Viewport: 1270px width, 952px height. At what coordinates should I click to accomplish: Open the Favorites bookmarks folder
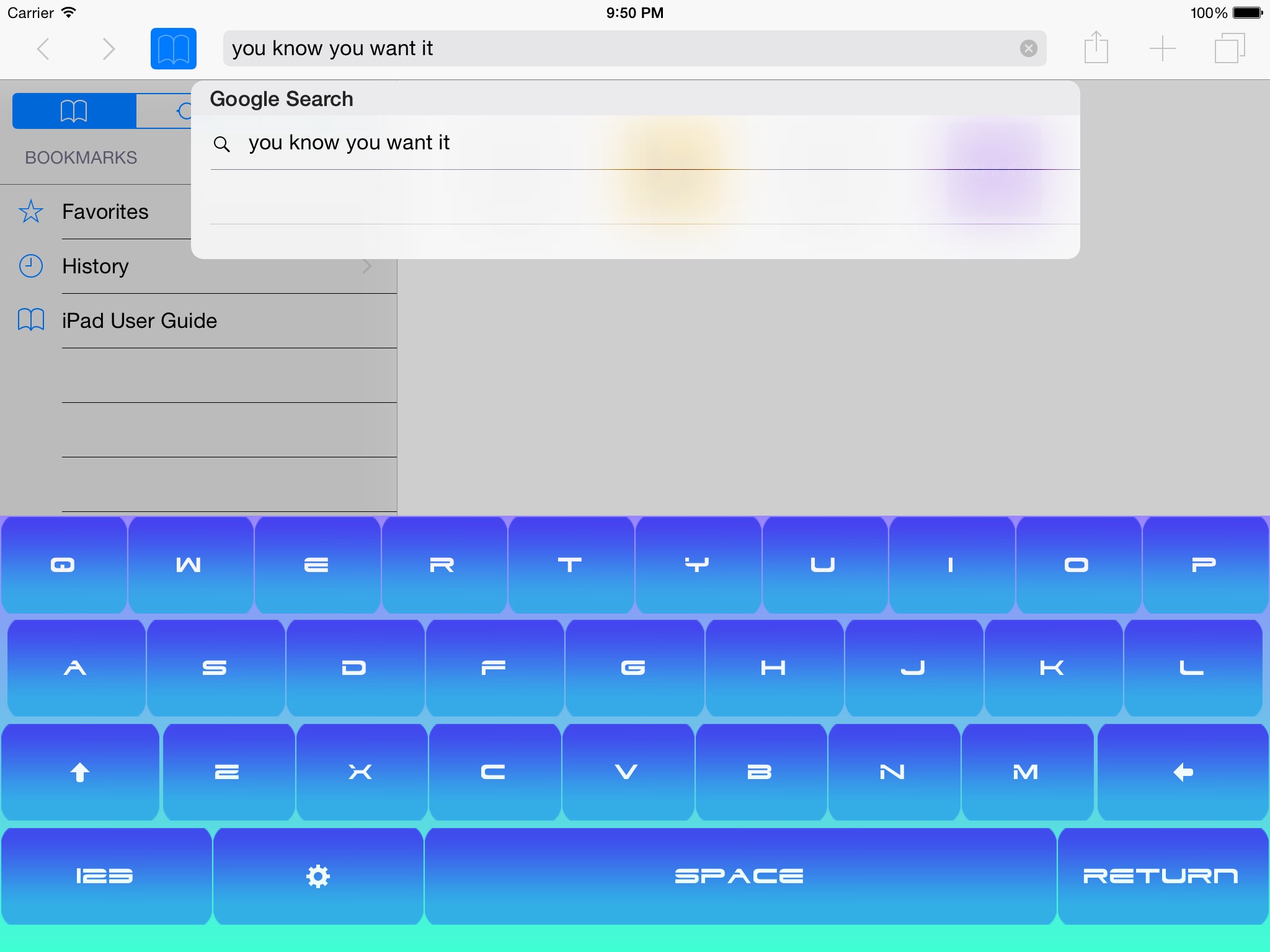(105, 212)
